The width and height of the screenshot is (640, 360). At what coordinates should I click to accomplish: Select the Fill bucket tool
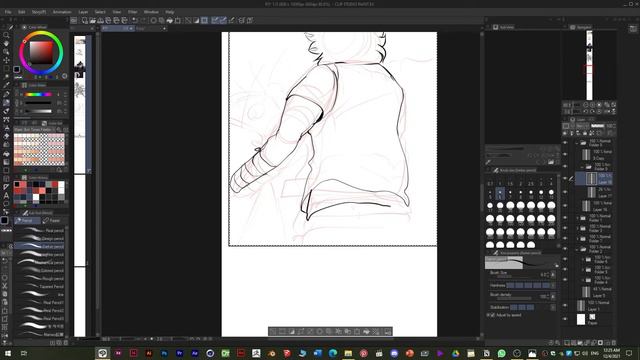(6, 153)
